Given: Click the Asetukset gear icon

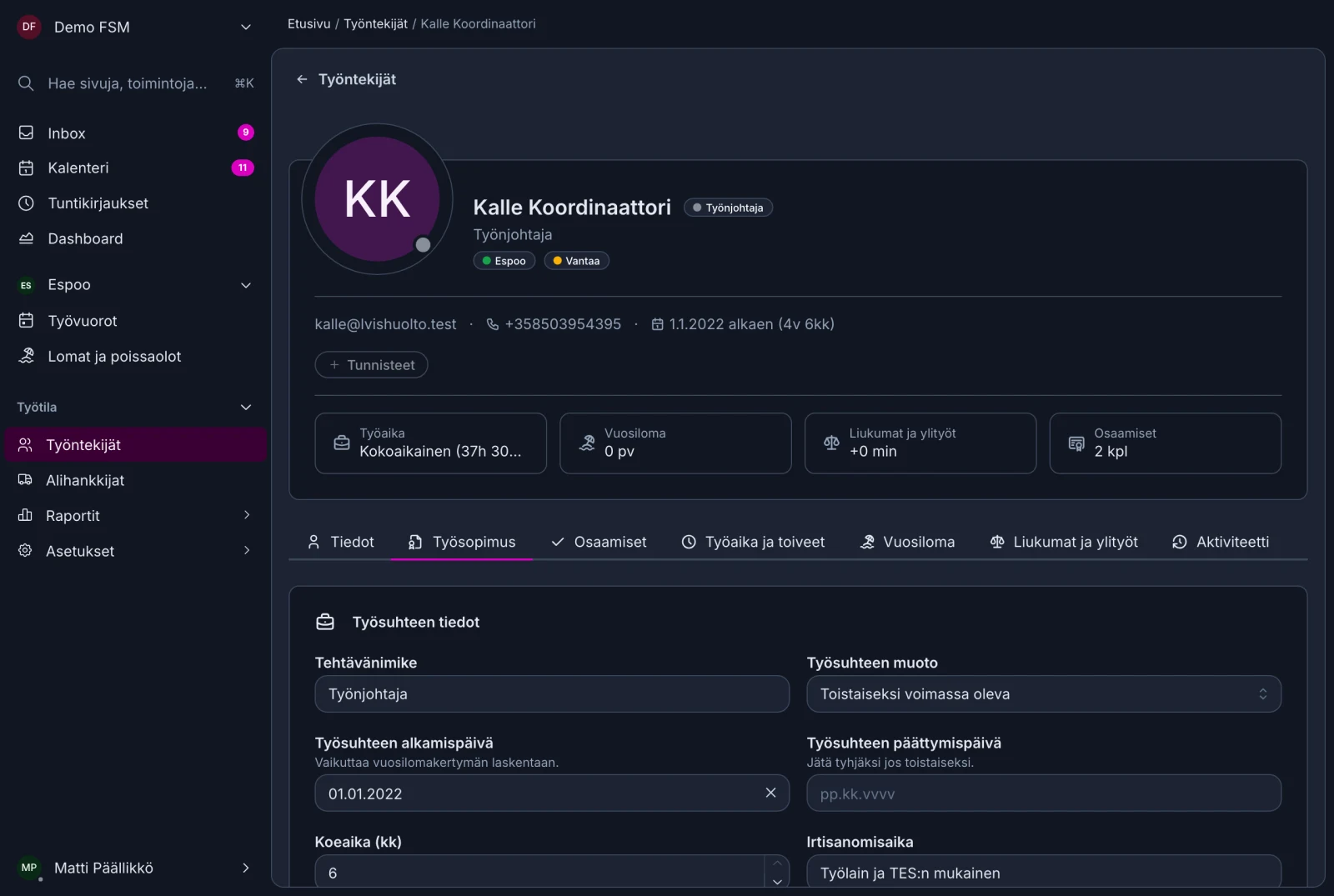Looking at the screenshot, I should (x=25, y=550).
